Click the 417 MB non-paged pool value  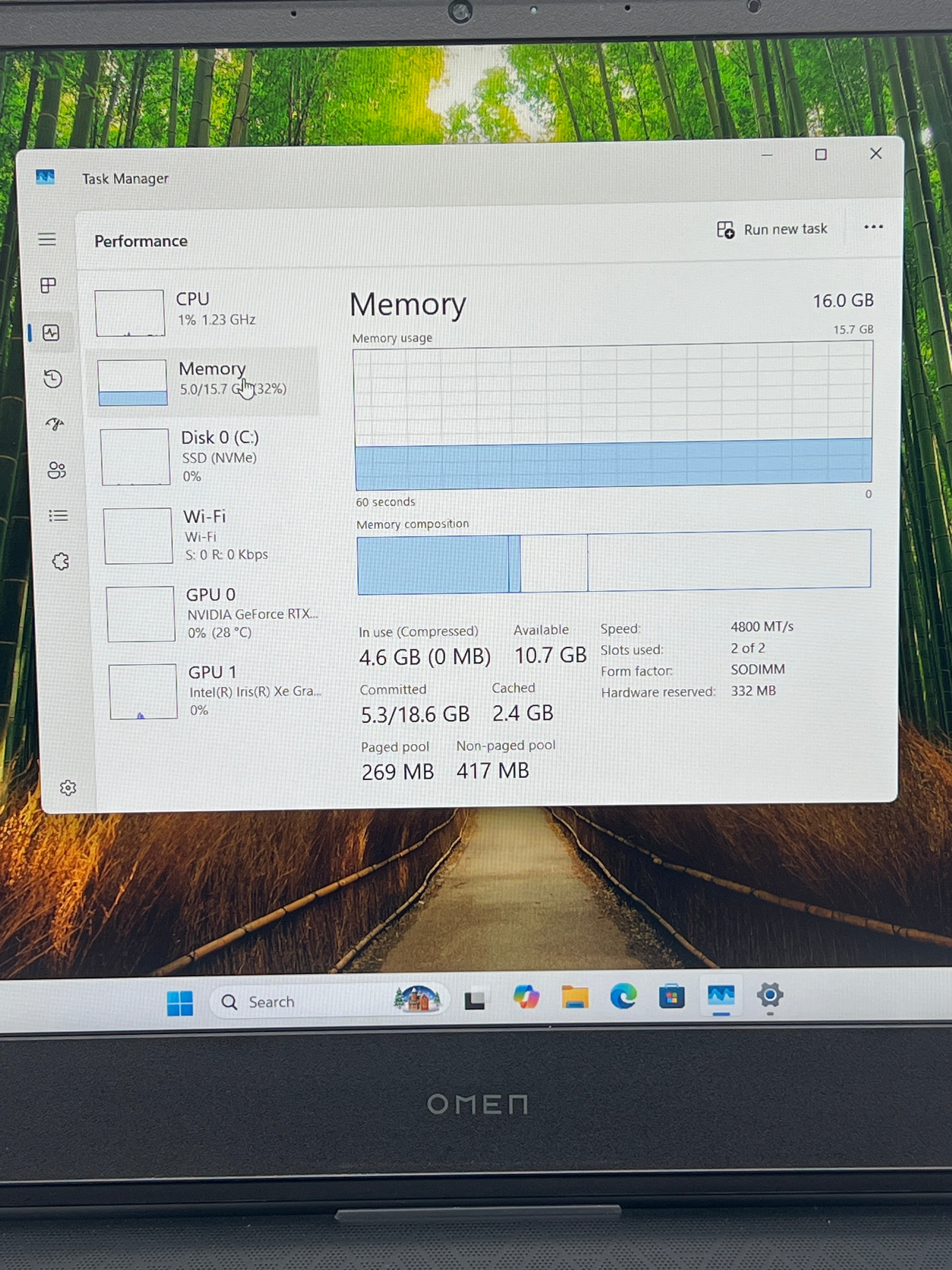492,770
